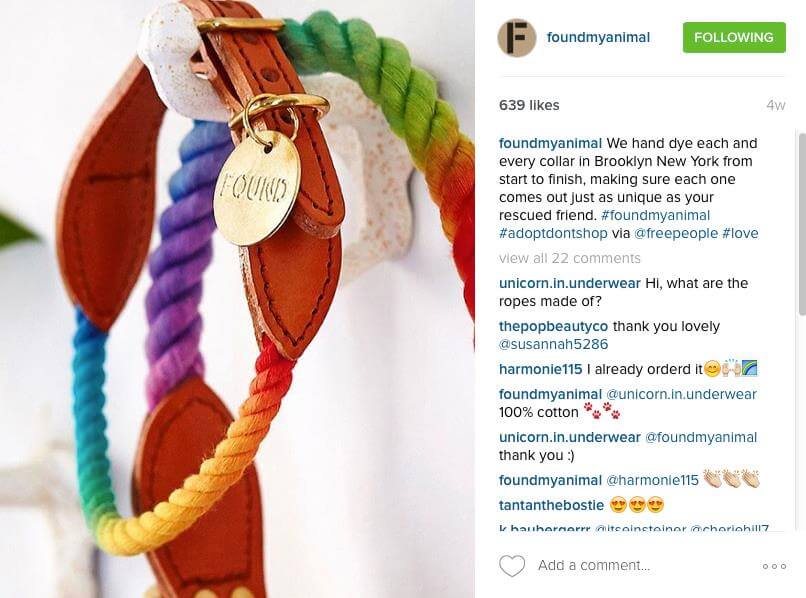Toggle the green FOLLOWING button
This screenshot has height=598, width=806.
point(734,38)
